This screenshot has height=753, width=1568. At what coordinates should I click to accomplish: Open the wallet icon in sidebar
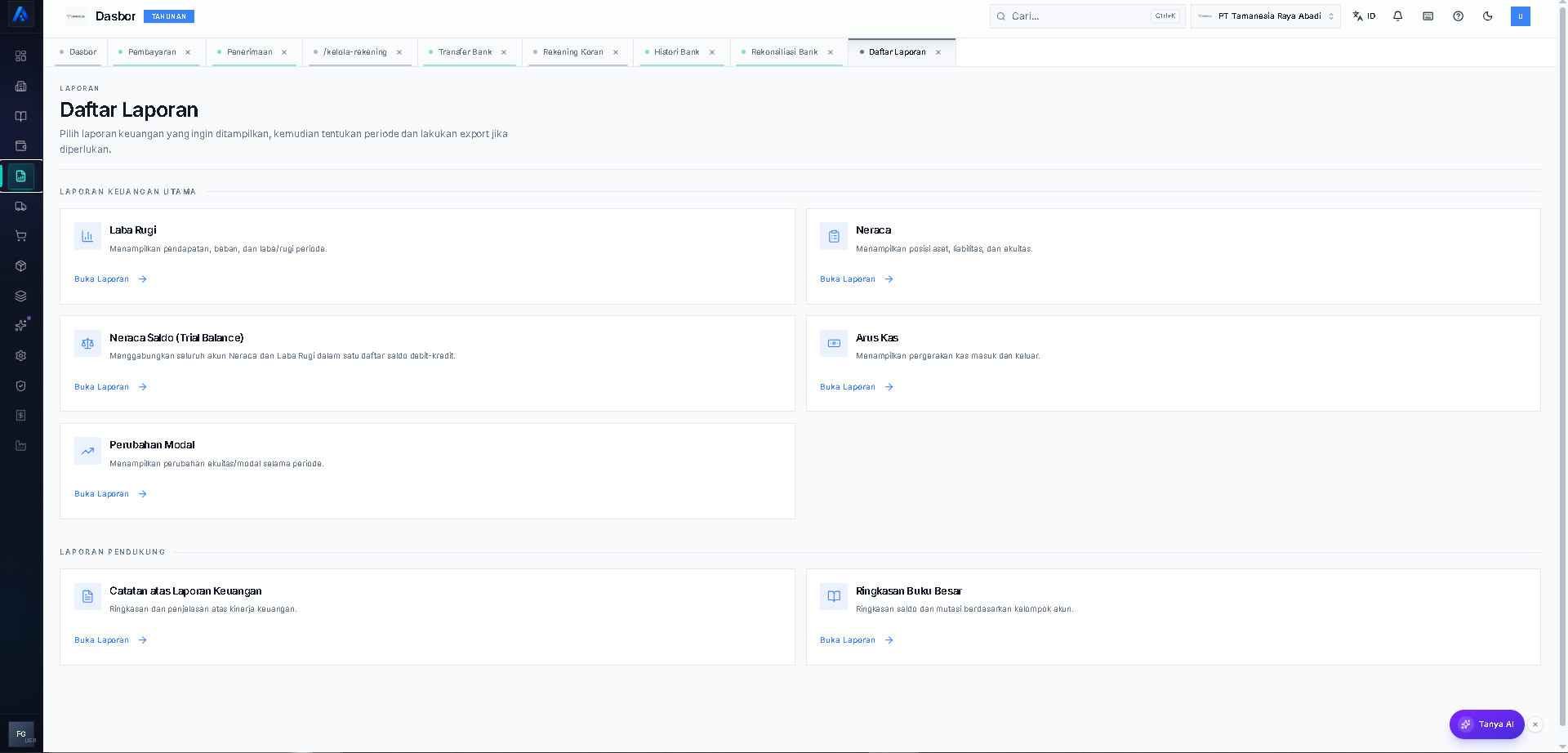click(x=21, y=146)
